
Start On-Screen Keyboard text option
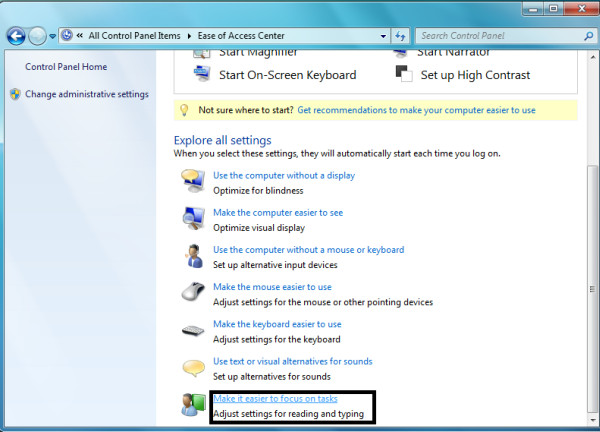pos(287,75)
